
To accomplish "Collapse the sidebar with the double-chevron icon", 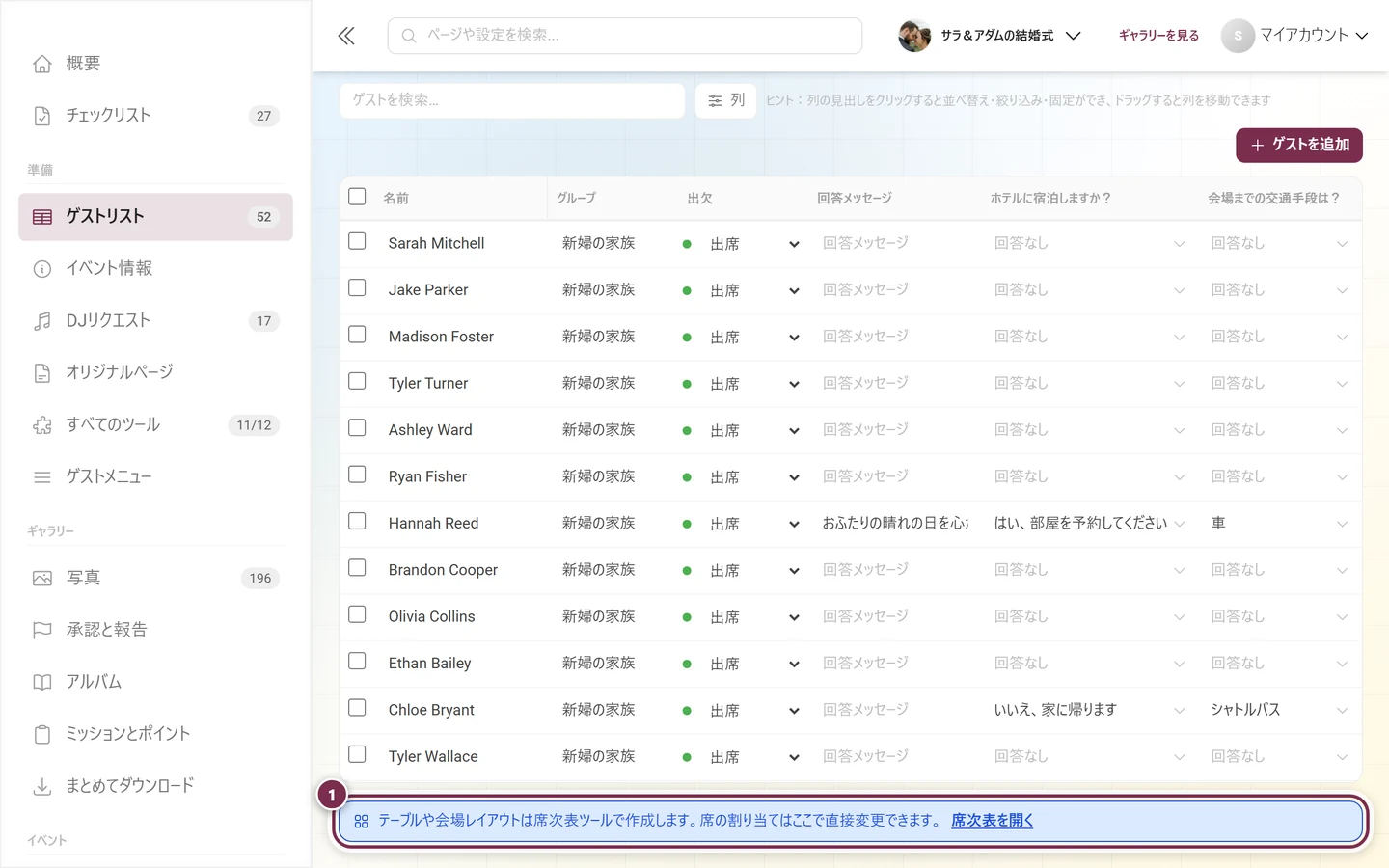I will coord(346,36).
